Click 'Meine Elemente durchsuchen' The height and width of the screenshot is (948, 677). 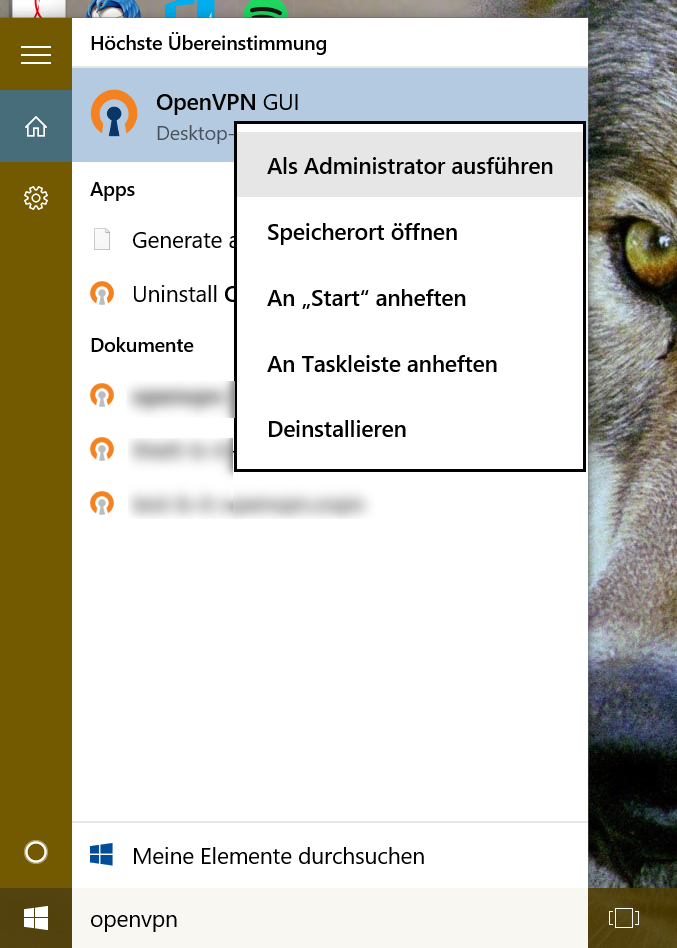click(x=278, y=856)
